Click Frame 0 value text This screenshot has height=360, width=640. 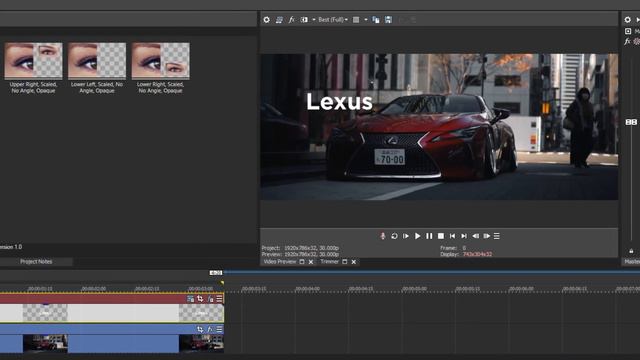(x=464, y=248)
